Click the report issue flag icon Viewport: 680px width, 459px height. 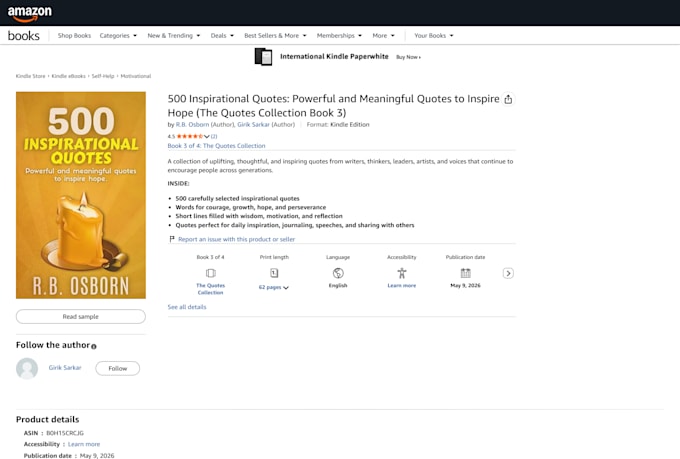click(172, 239)
